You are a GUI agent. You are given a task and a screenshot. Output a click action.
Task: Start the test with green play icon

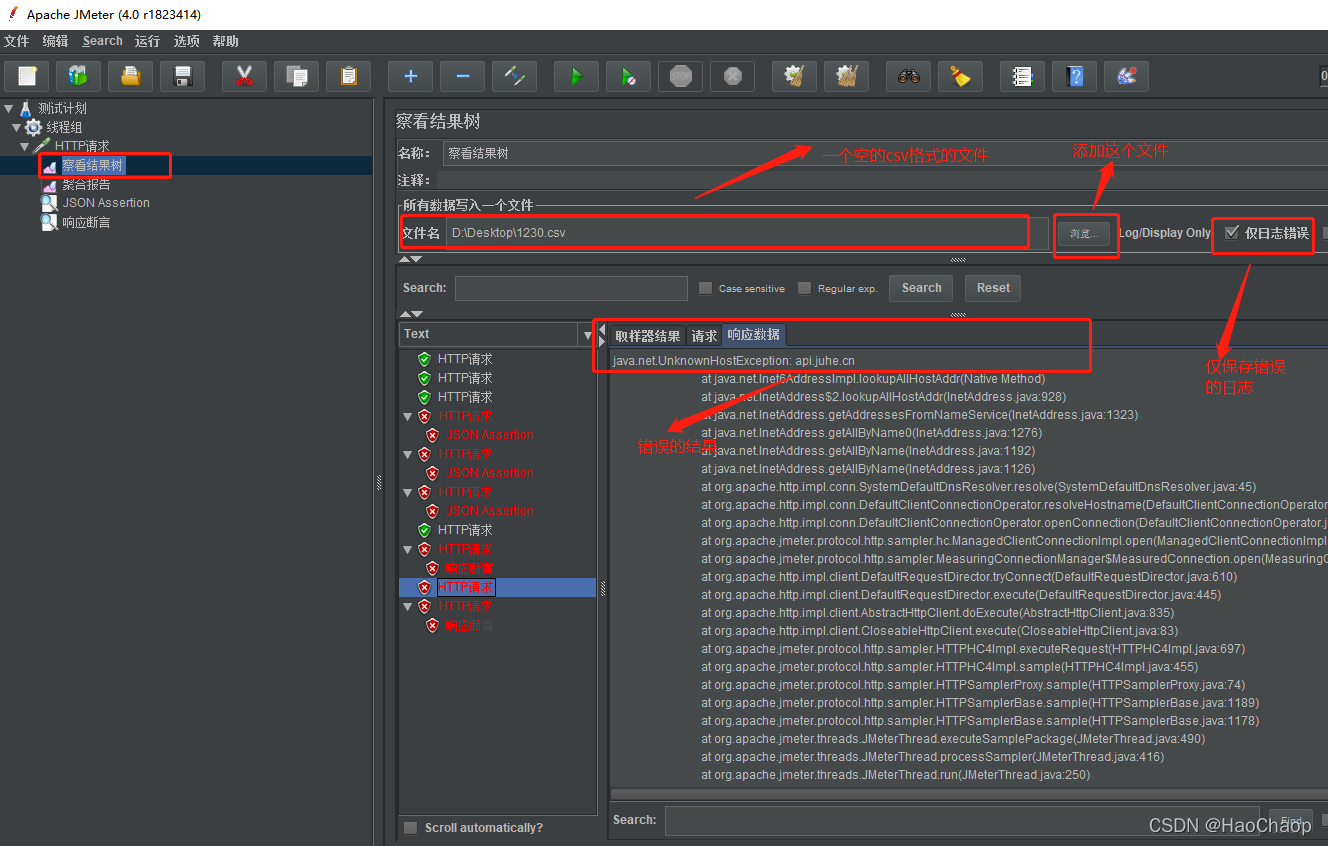tap(576, 76)
